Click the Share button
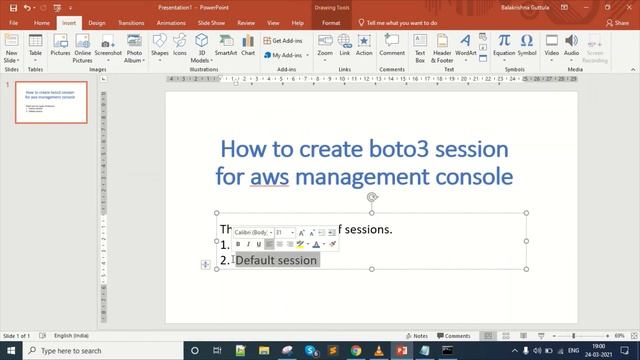Viewport: 640px width, 360px height. click(x=617, y=23)
